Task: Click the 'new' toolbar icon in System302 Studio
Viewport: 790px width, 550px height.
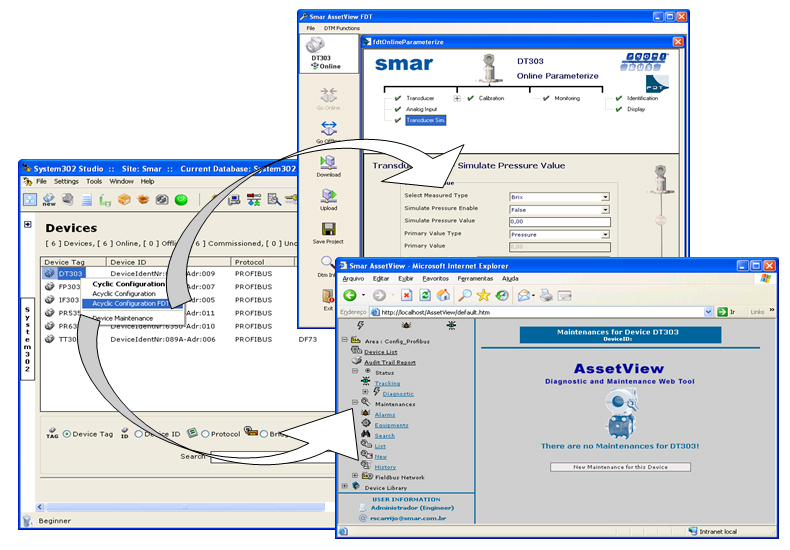Action: click(49, 199)
